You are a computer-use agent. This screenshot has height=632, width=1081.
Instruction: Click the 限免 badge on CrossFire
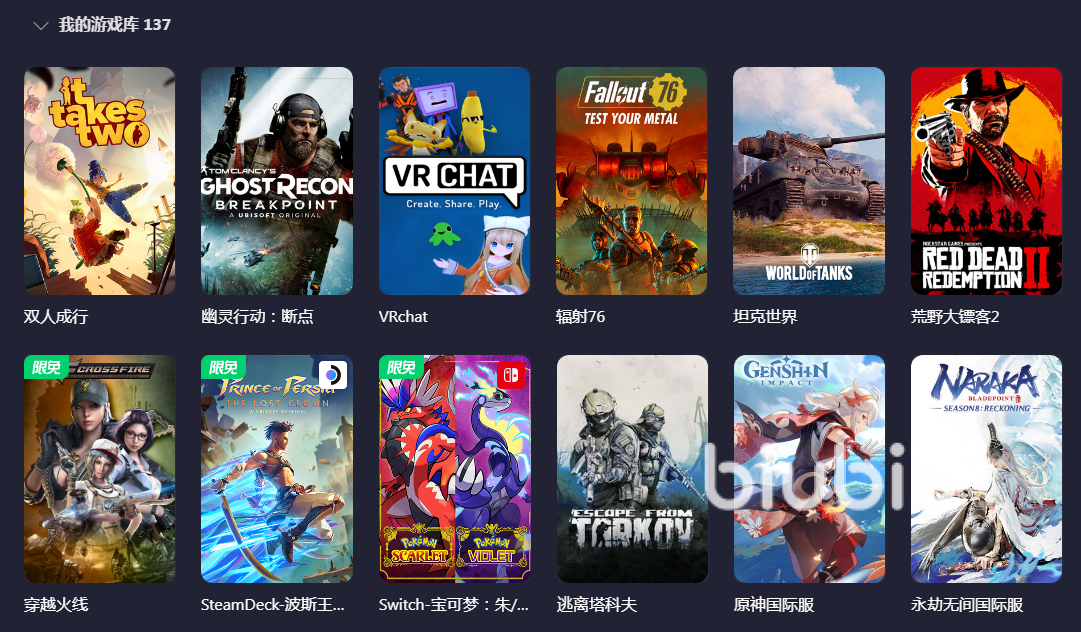(x=46, y=367)
